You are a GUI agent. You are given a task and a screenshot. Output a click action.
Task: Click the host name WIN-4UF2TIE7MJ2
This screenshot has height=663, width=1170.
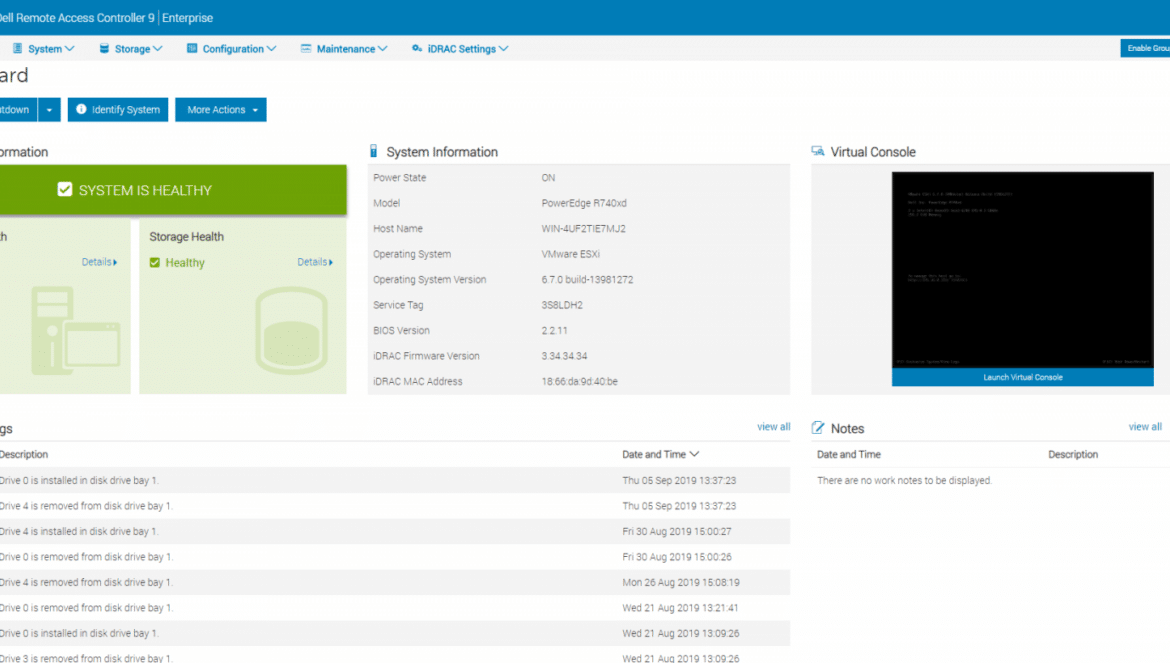(x=584, y=228)
